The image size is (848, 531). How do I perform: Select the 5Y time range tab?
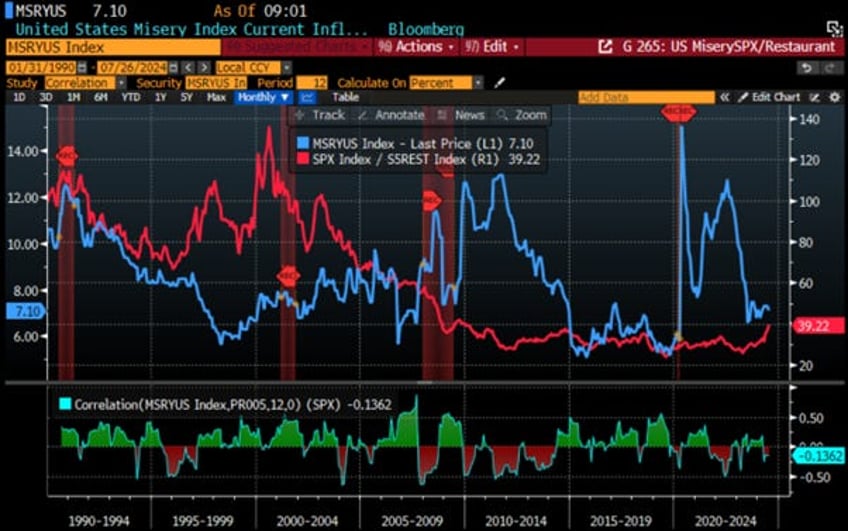coord(186,97)
